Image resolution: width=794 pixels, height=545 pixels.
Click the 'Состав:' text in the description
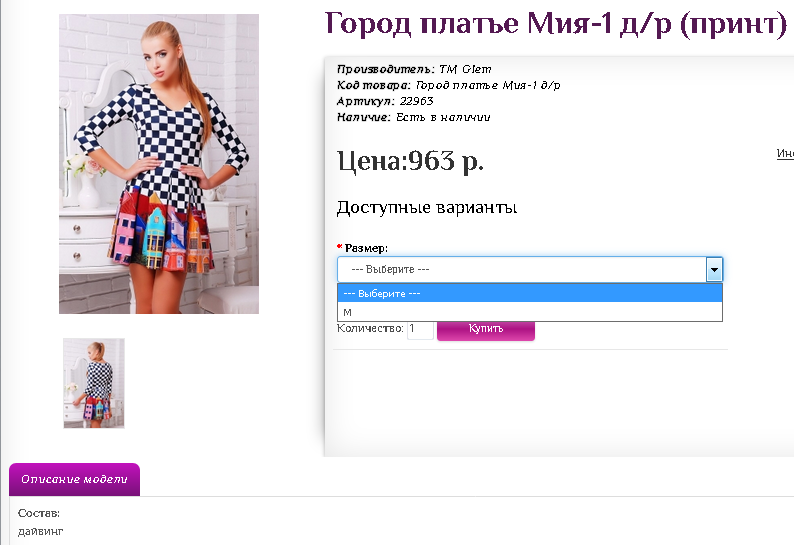click(39, 513)
